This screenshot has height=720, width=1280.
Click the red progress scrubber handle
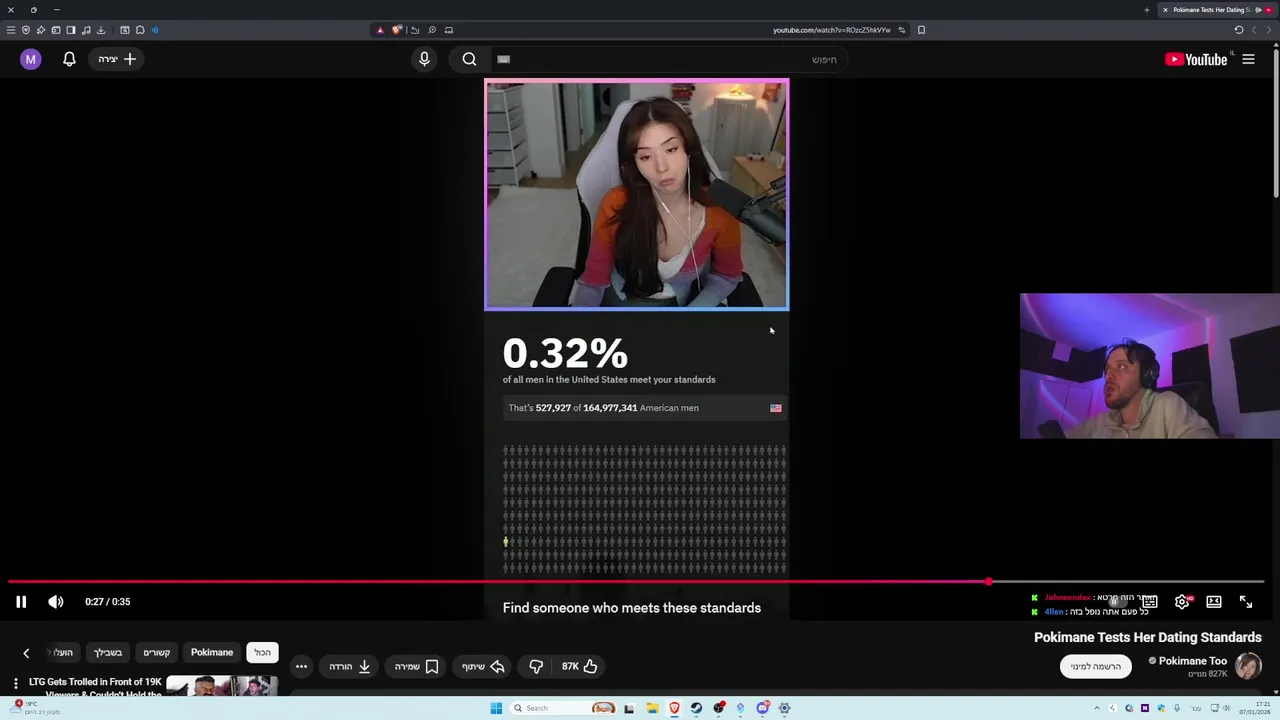pyautogui.click(x=988, y=581)
